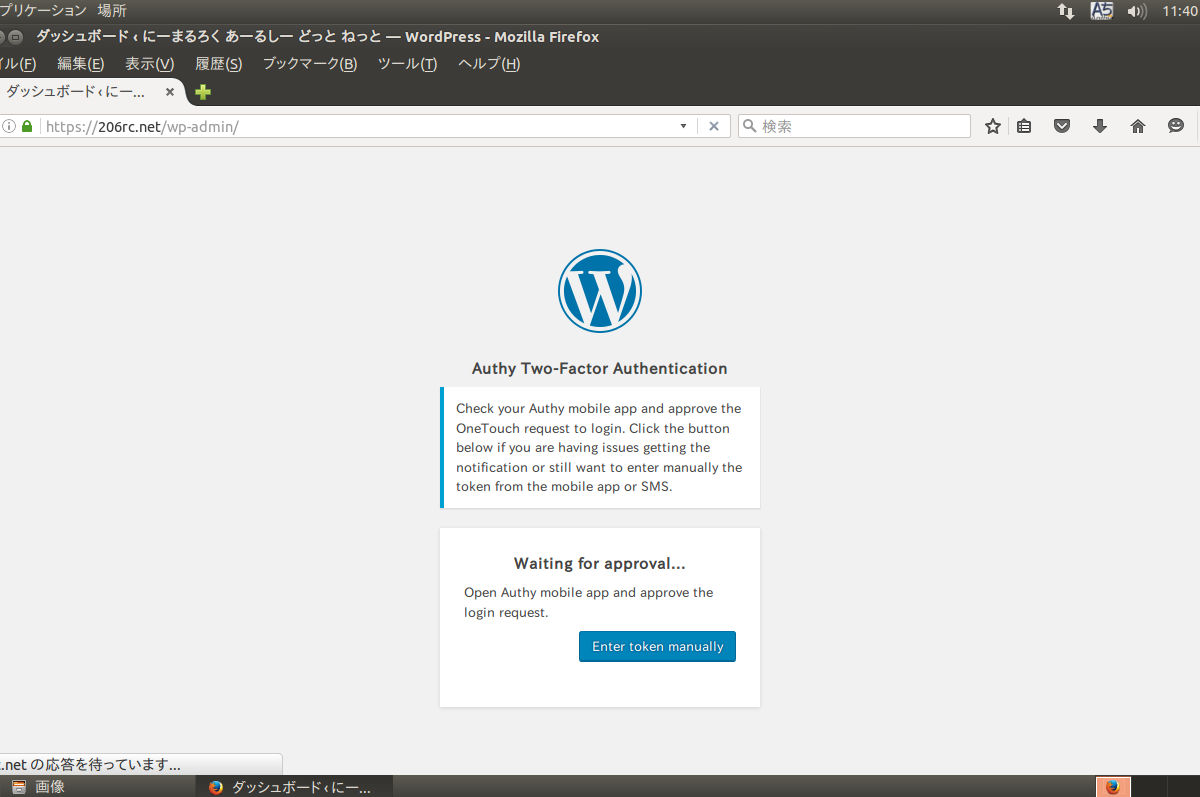This screenshot has height=797, width=1200.
Task: Bookmark this page with the star icon
Action: click(992, 126)
